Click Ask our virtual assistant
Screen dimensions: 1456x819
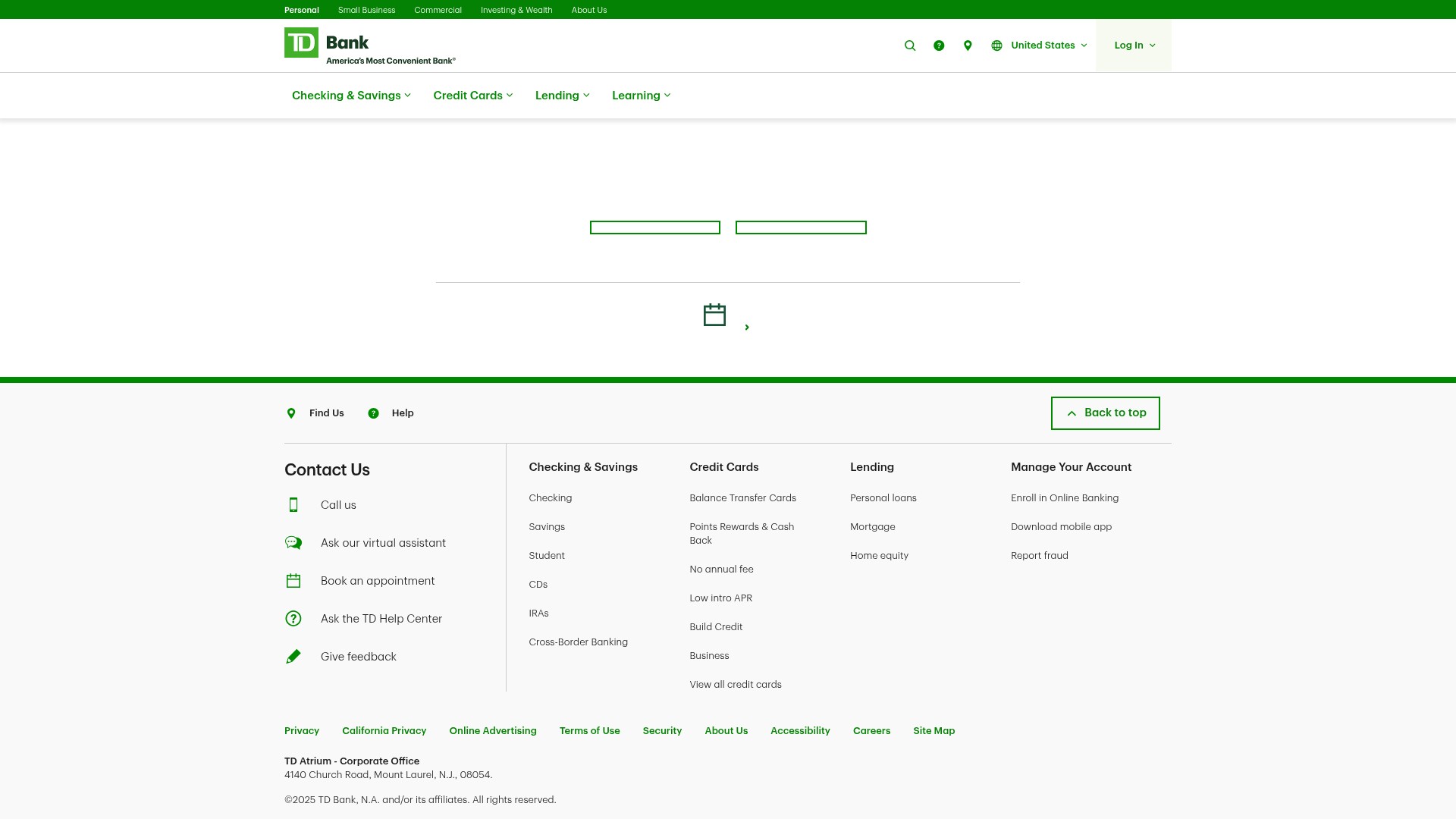click(383, 543)
